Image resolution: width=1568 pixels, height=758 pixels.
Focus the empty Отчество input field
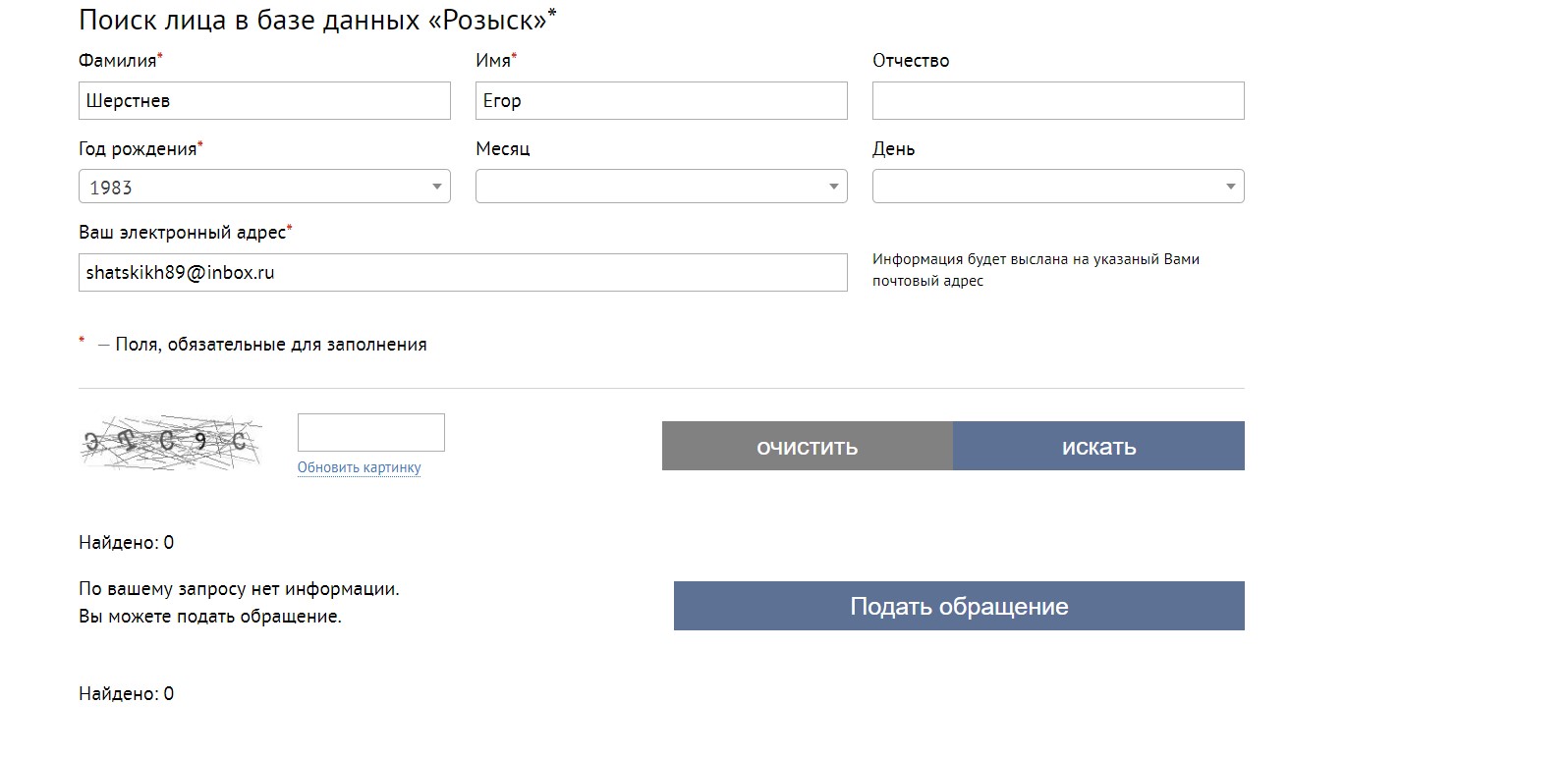[x=1058, y=101]
